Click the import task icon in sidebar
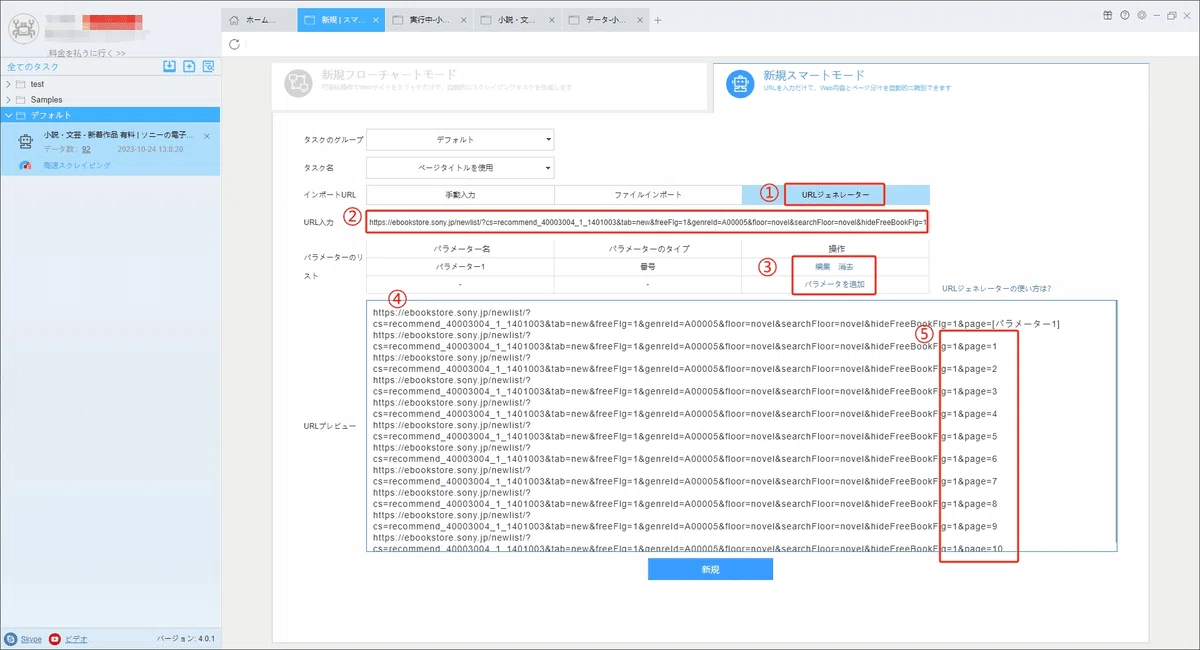The width and height of the screenshot is (1200, 650). 169,67
